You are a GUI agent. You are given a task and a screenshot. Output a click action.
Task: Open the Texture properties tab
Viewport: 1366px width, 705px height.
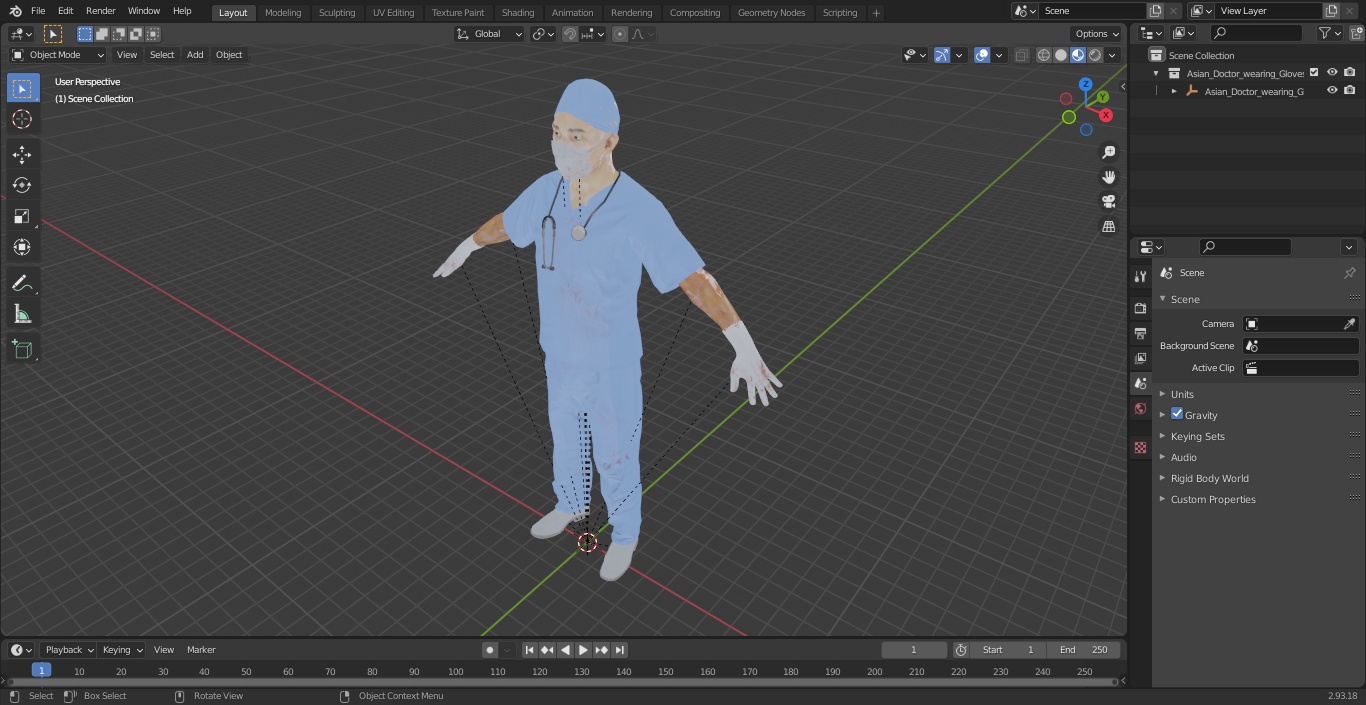(1140, 448)
